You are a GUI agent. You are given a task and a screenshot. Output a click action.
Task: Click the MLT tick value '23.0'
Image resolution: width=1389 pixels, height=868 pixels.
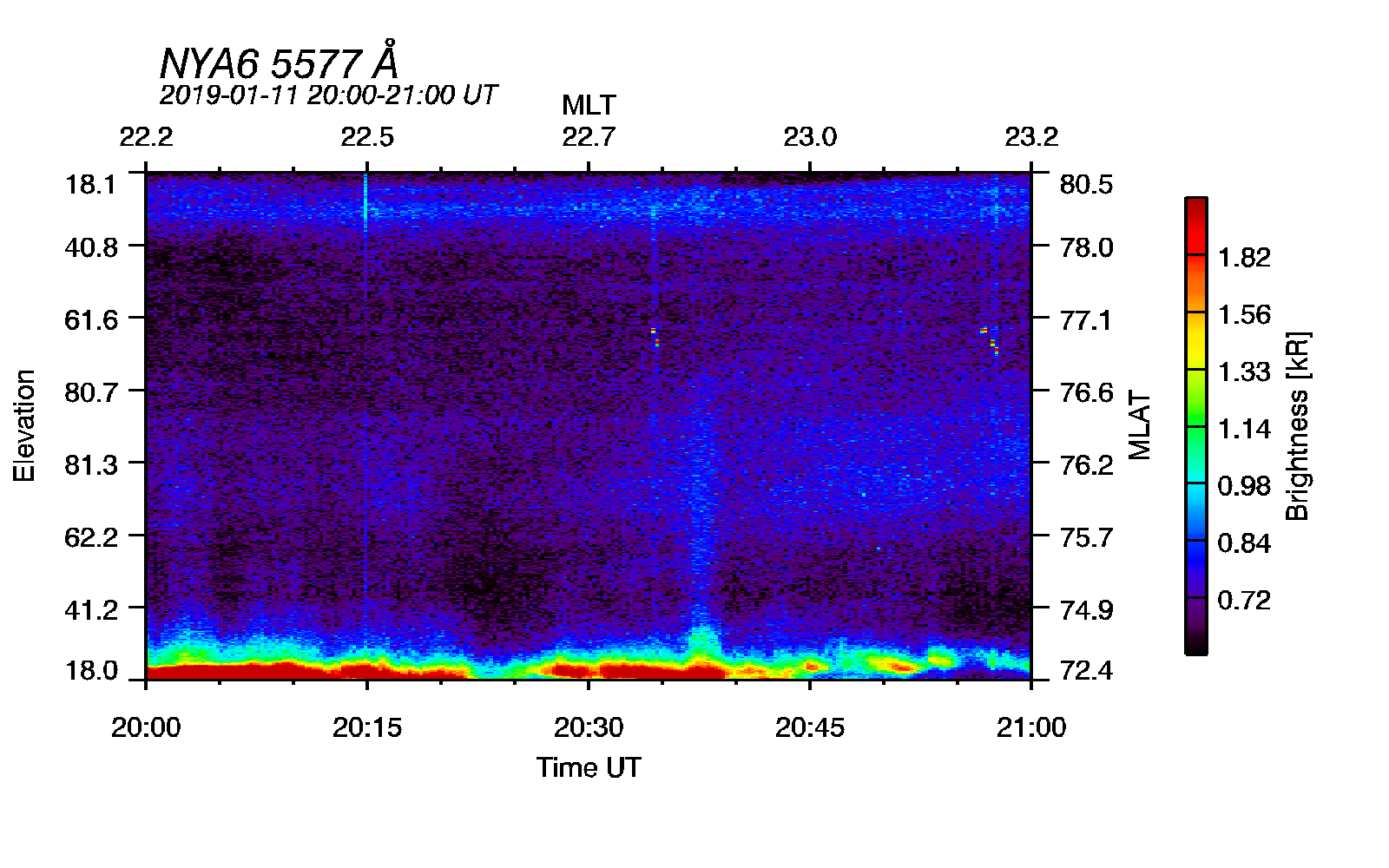[810, 137]
